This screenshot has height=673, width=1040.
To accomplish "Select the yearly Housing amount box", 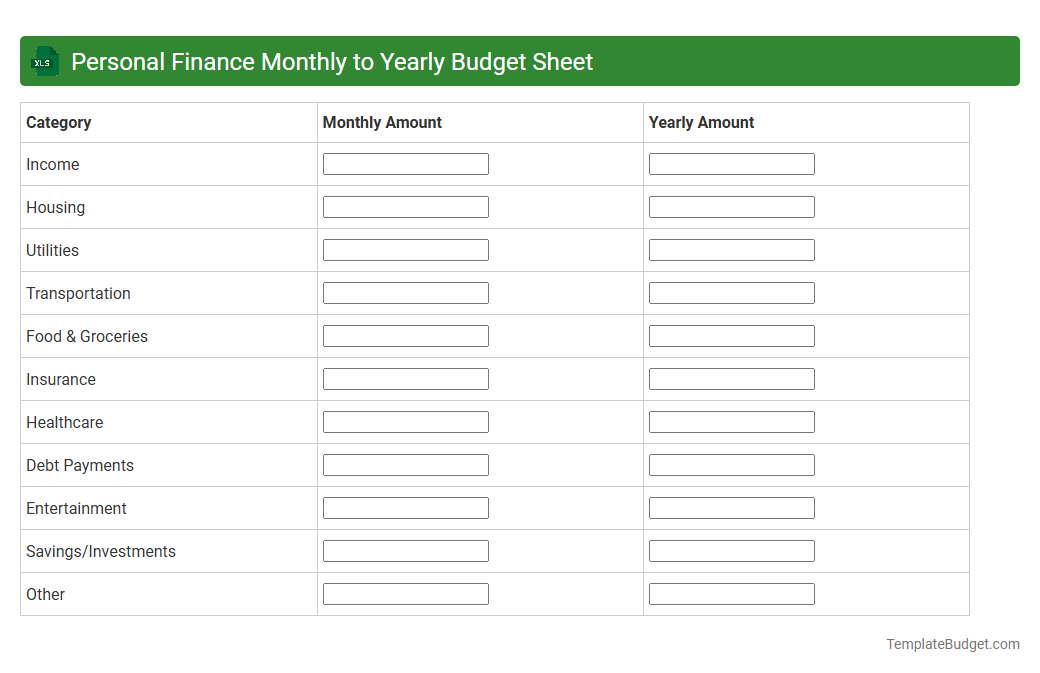I will 731,206.
